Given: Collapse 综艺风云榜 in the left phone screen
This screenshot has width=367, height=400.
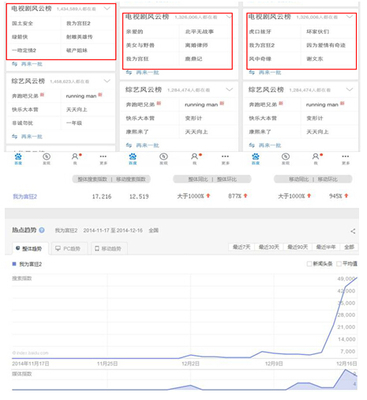Looking at the screenshot, I should coord(107,81).
